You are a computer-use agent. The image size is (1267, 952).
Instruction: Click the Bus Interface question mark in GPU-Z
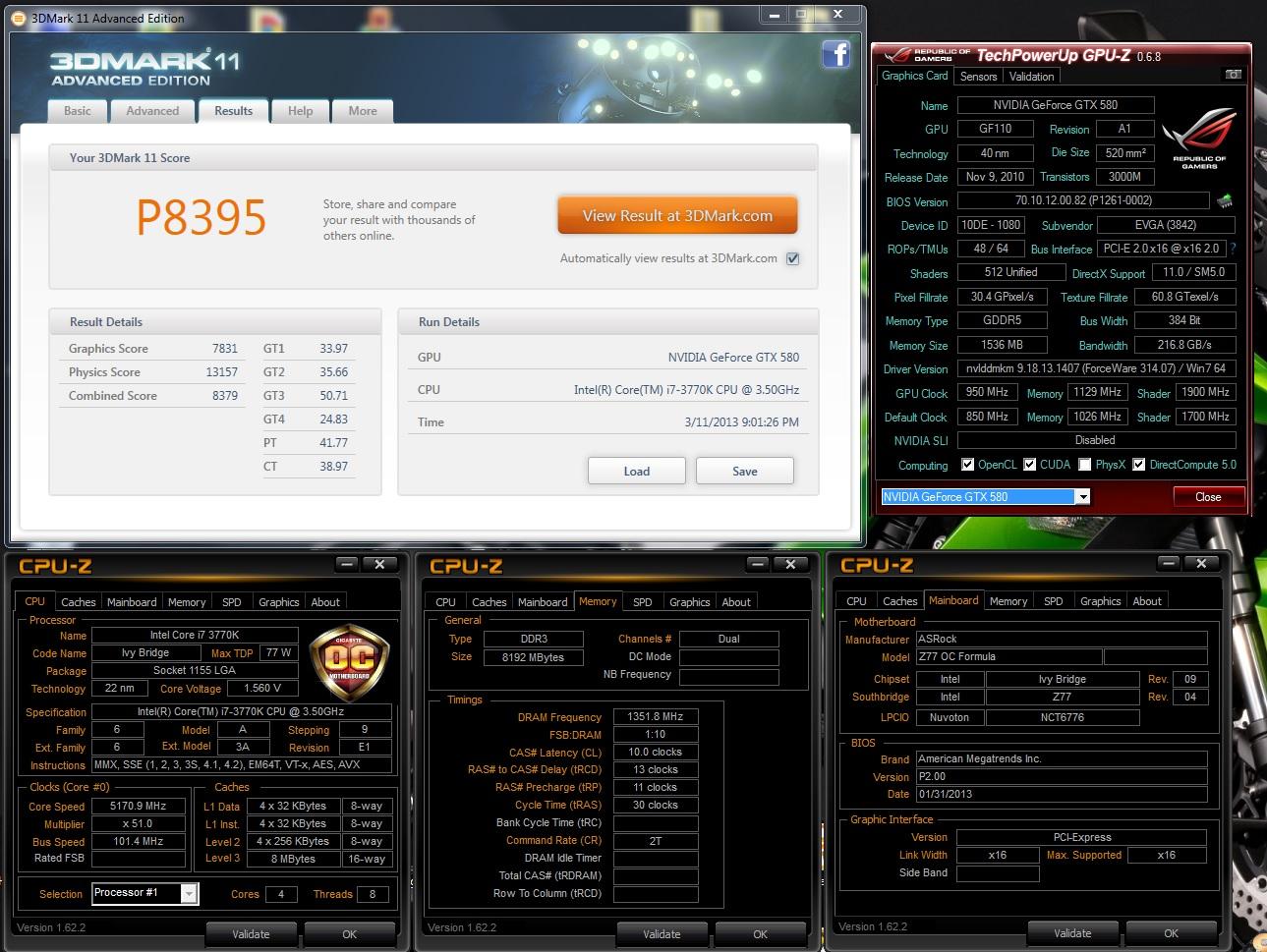[x=1233, y=249]
